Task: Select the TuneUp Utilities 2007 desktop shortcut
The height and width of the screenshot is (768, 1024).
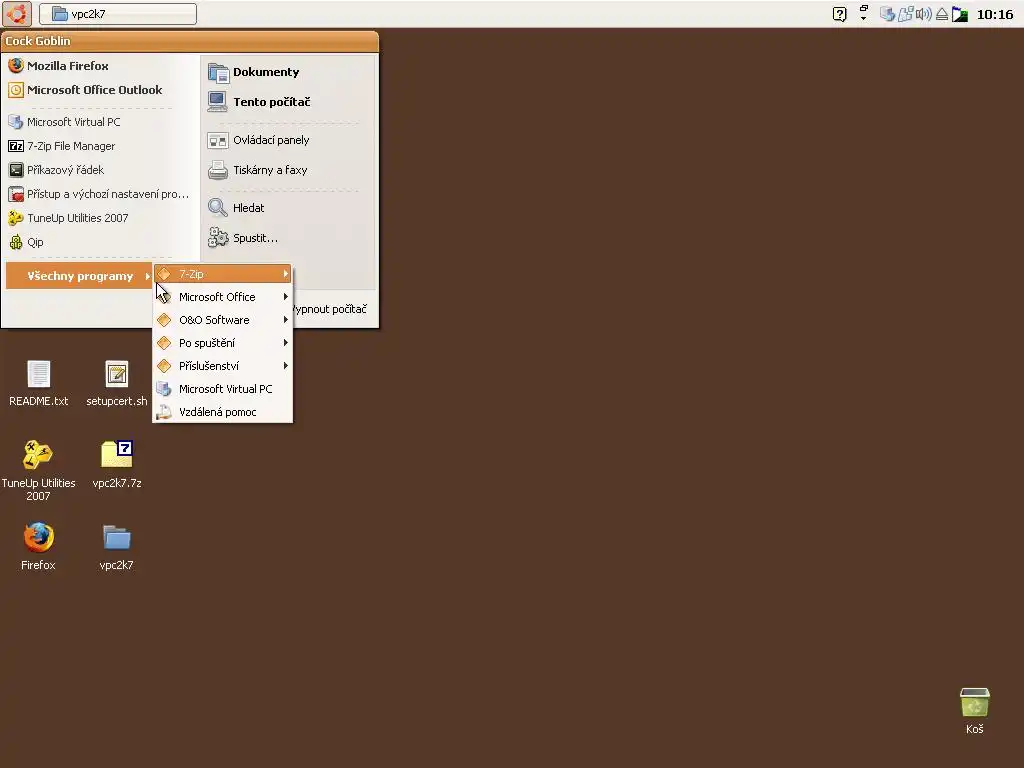Action: 38,470
